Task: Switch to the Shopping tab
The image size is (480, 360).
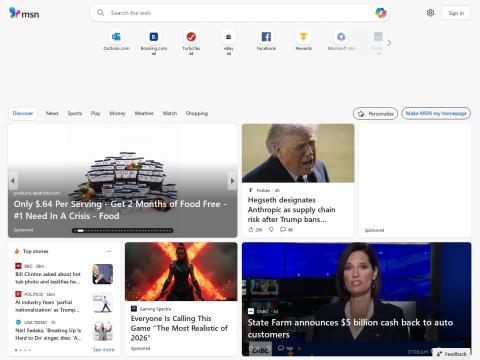Action: pos(197,113)
